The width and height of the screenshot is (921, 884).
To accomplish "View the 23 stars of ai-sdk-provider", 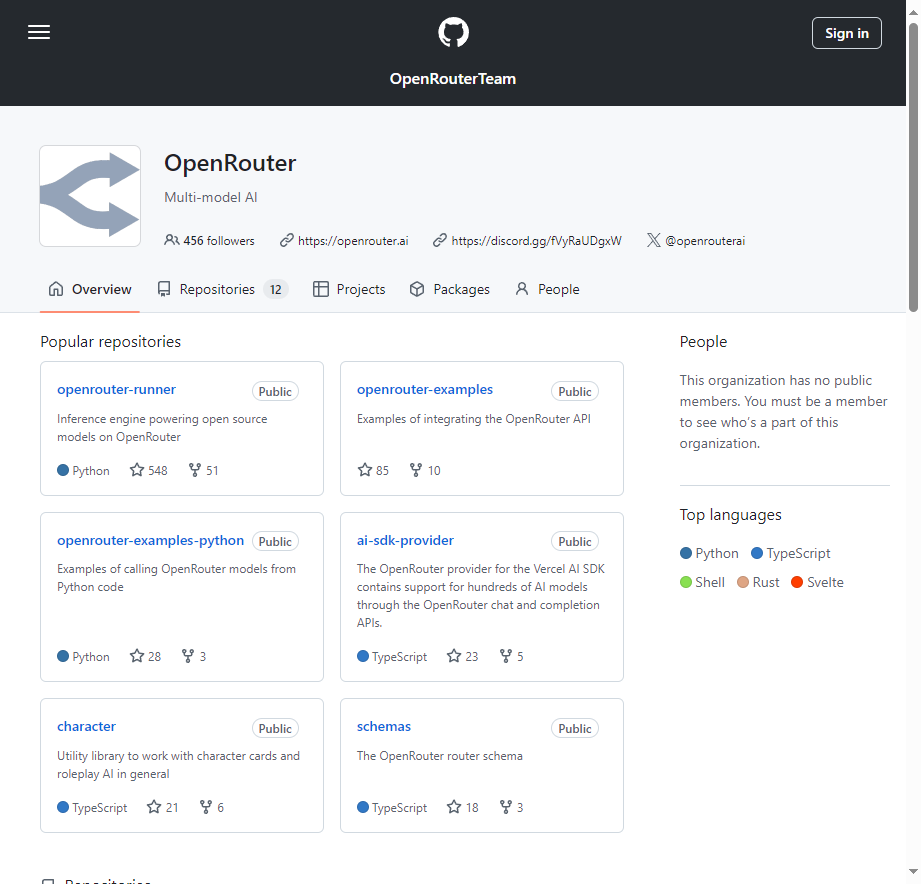I will (x=462, y=657).
